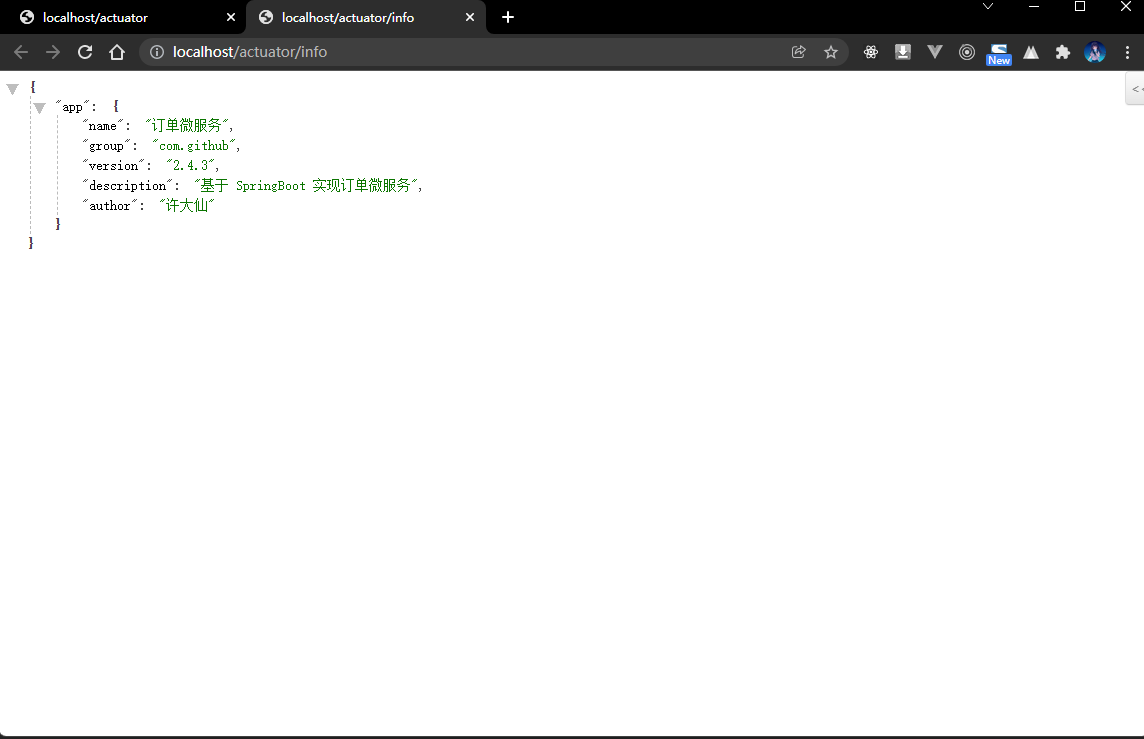
Task: Click the "group" key
Action: (x=106, y=146)
